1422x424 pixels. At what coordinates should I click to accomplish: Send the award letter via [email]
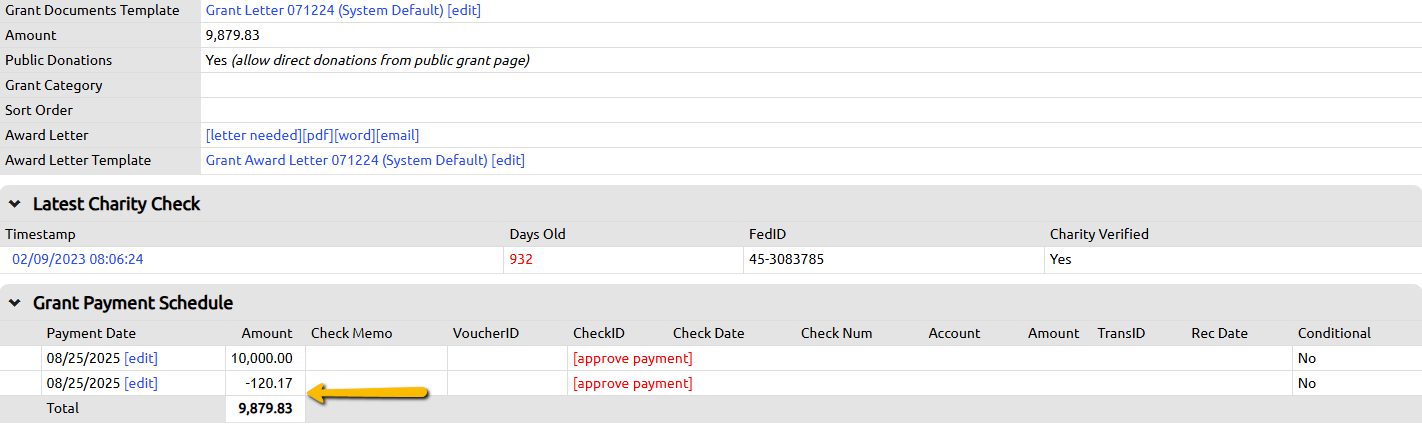pos(398,135)
